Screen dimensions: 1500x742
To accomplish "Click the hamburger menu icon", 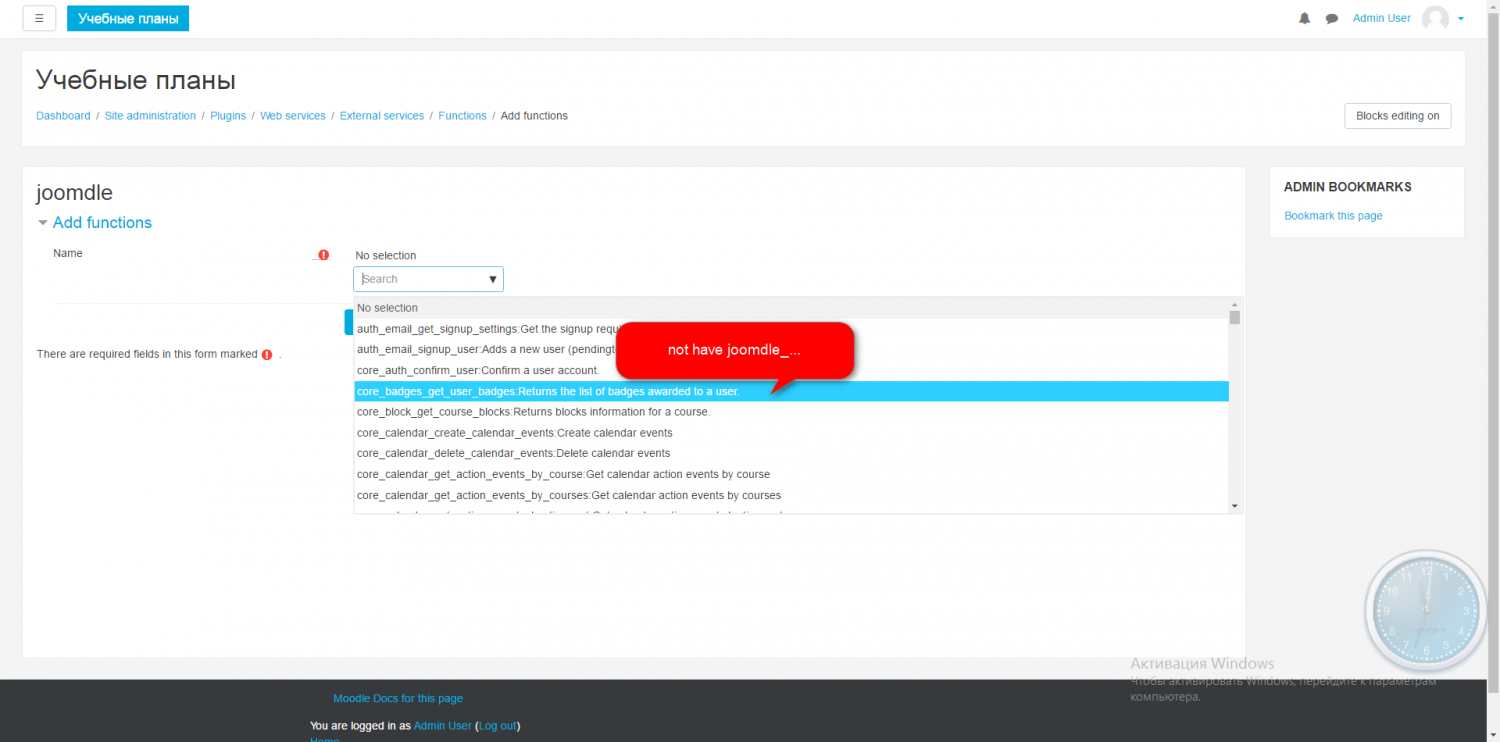I will coord(38,18).
